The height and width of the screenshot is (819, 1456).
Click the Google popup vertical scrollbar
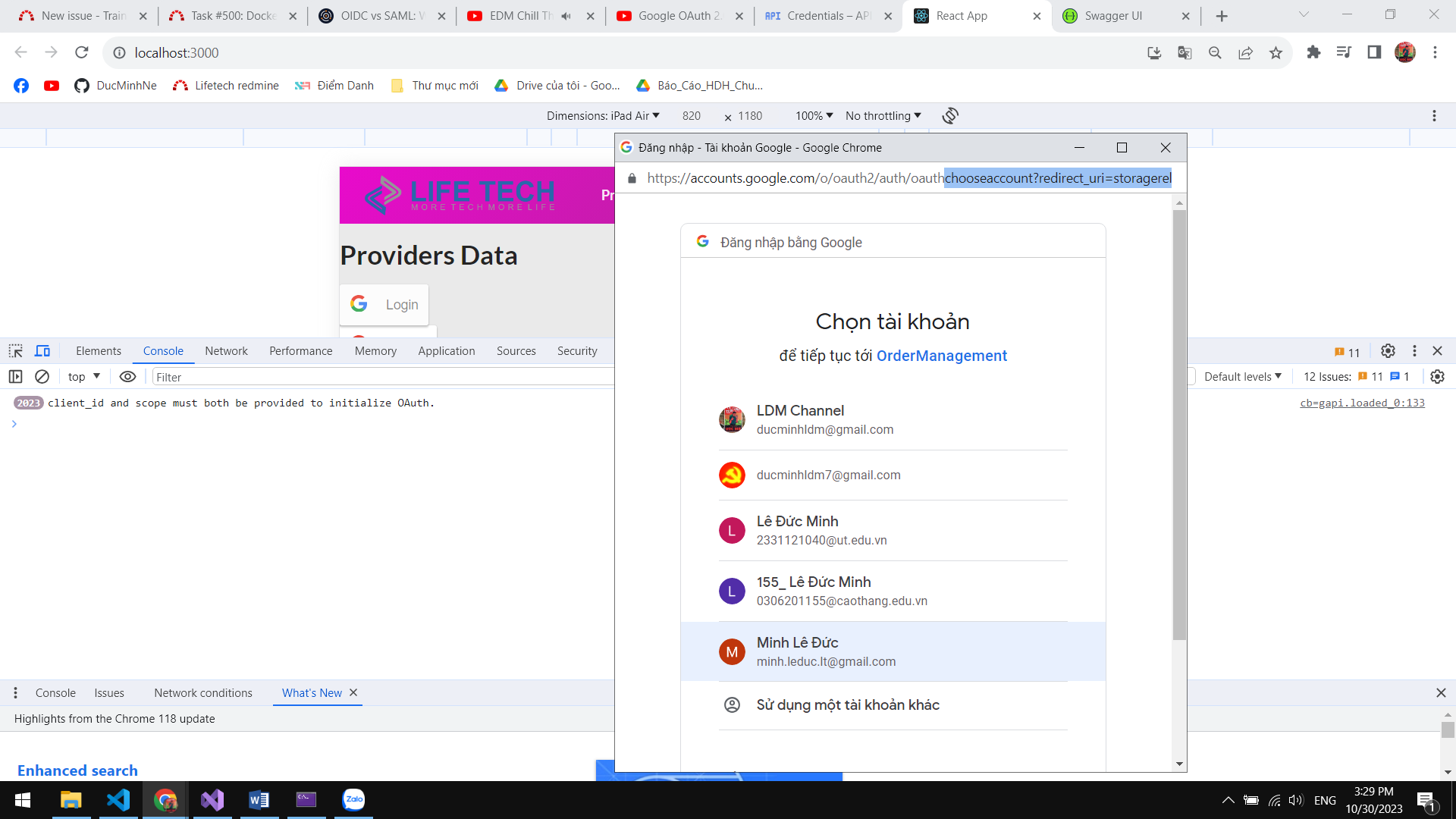point(1178,425)
